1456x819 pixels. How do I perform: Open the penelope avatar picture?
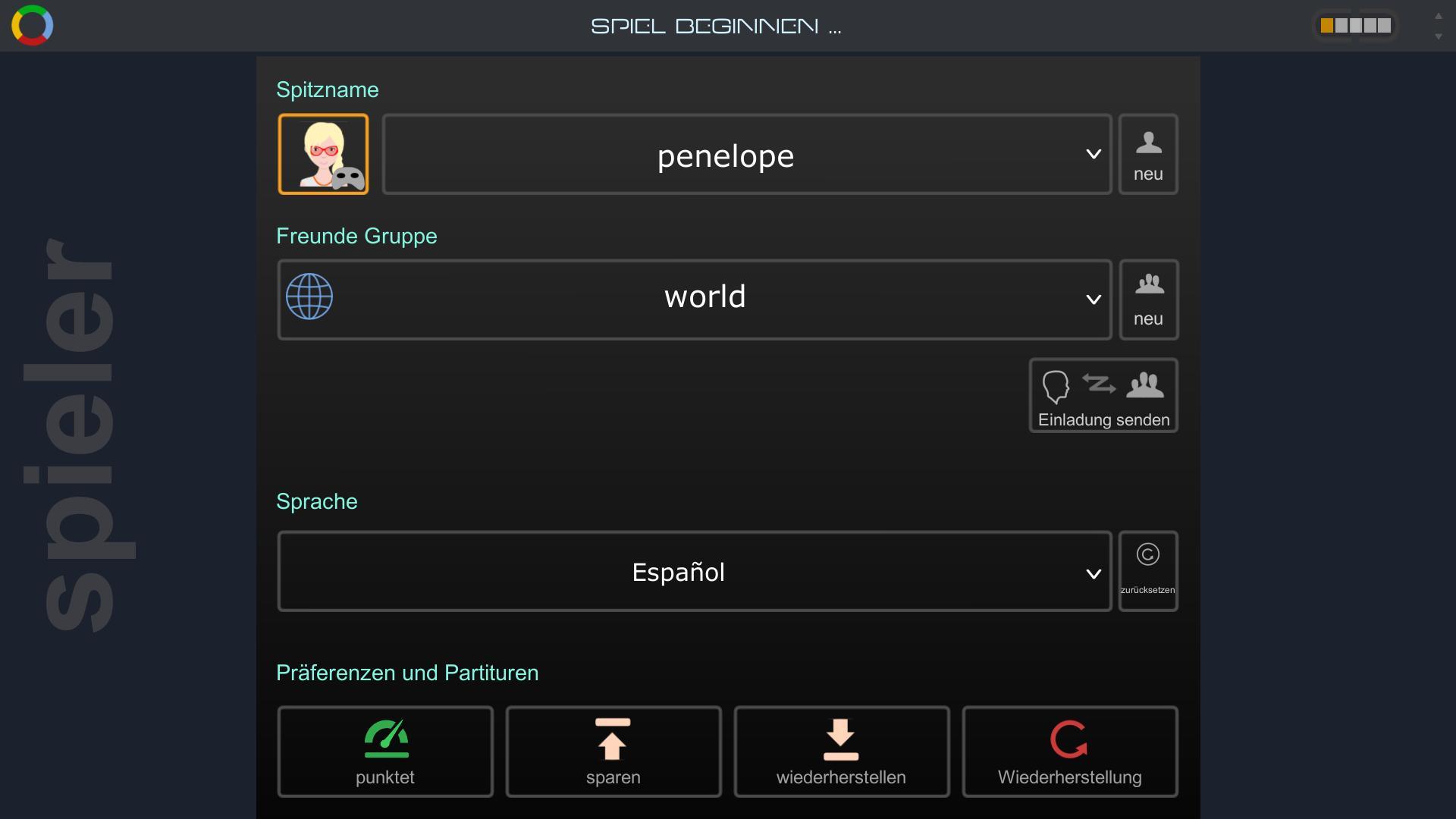pos(323,154)
